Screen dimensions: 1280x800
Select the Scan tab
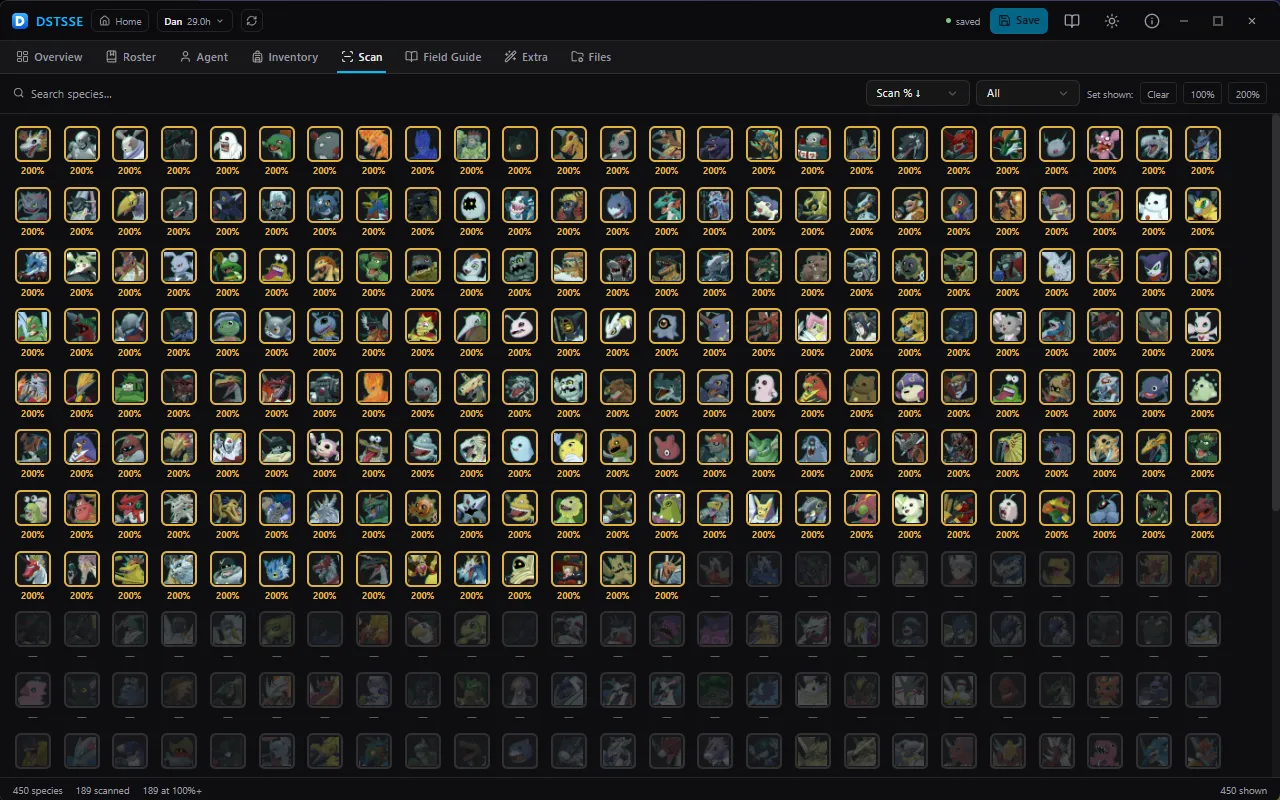[361, 57]
